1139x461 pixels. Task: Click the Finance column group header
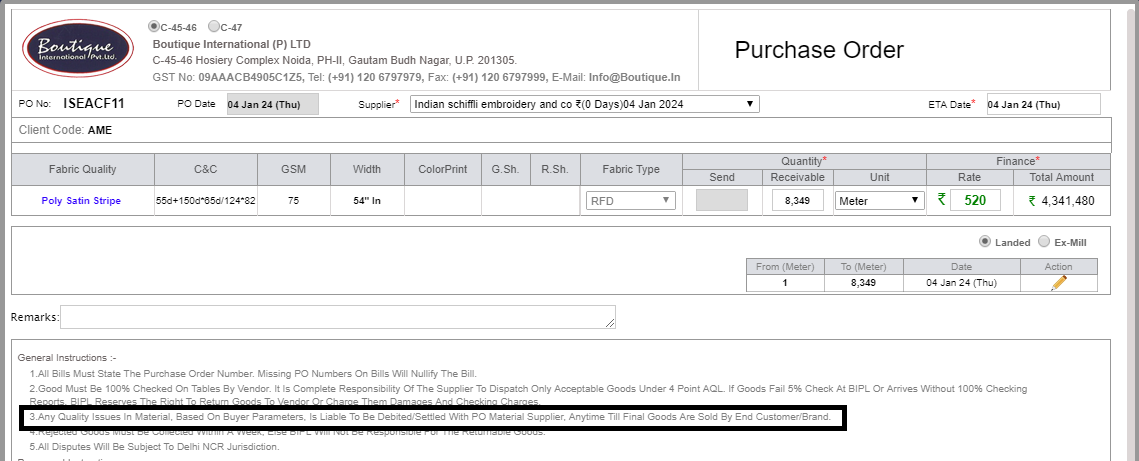[1018, 161]
